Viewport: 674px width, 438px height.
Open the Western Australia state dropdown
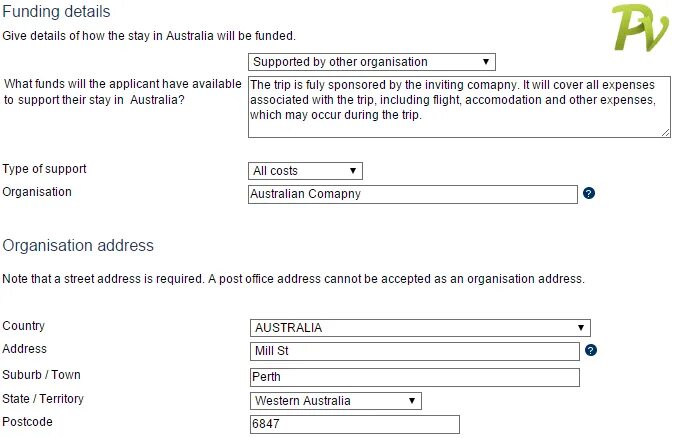pyautogui.click(x=336, y=401)
